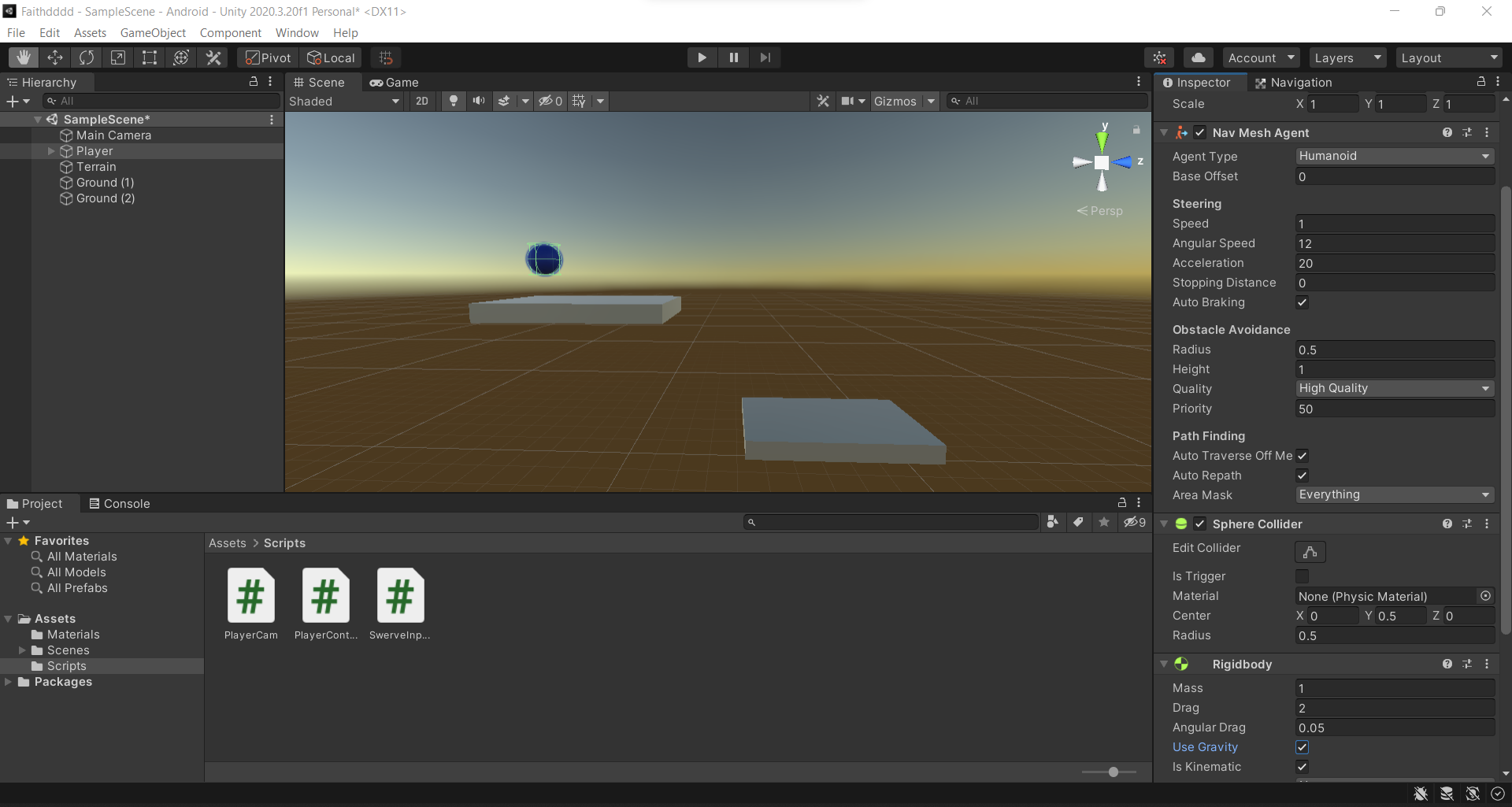The width and height of the screenshot is (1512, 807).
Task: Toggle Auto Repath checkbox
Action: (x=1303, y=476)
